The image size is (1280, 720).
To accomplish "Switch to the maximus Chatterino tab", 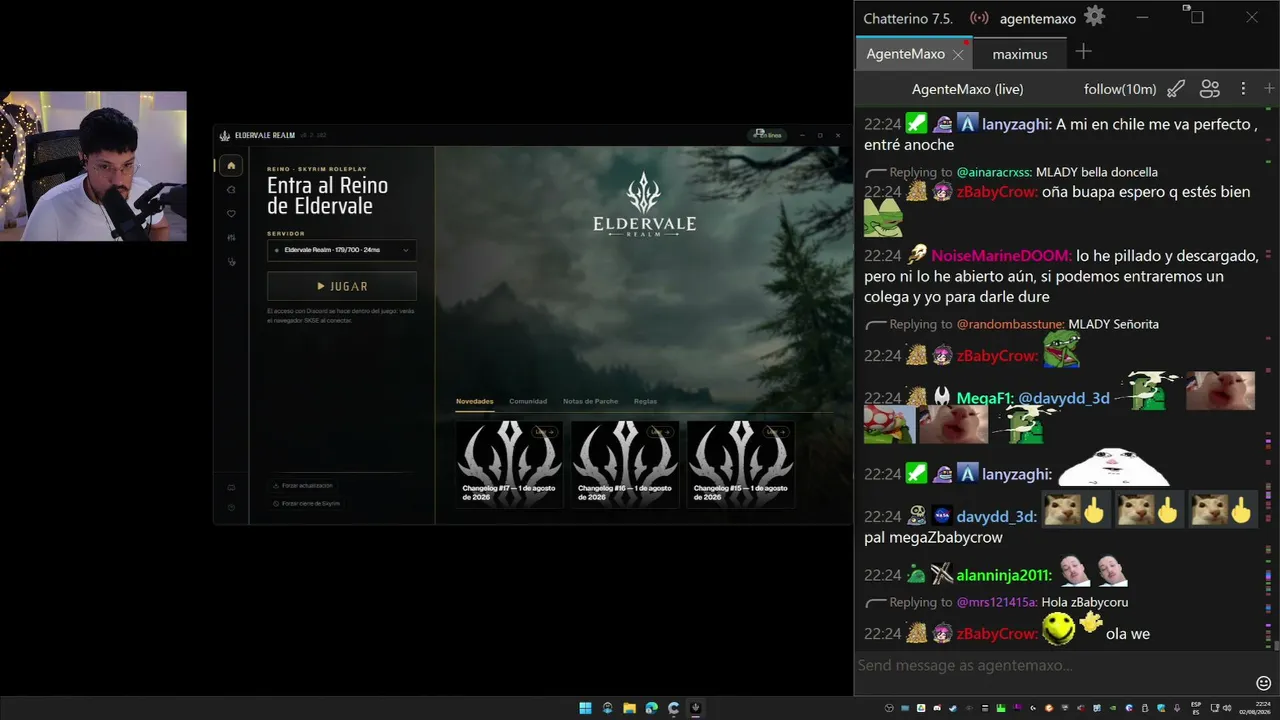I will pos(1020,54).
